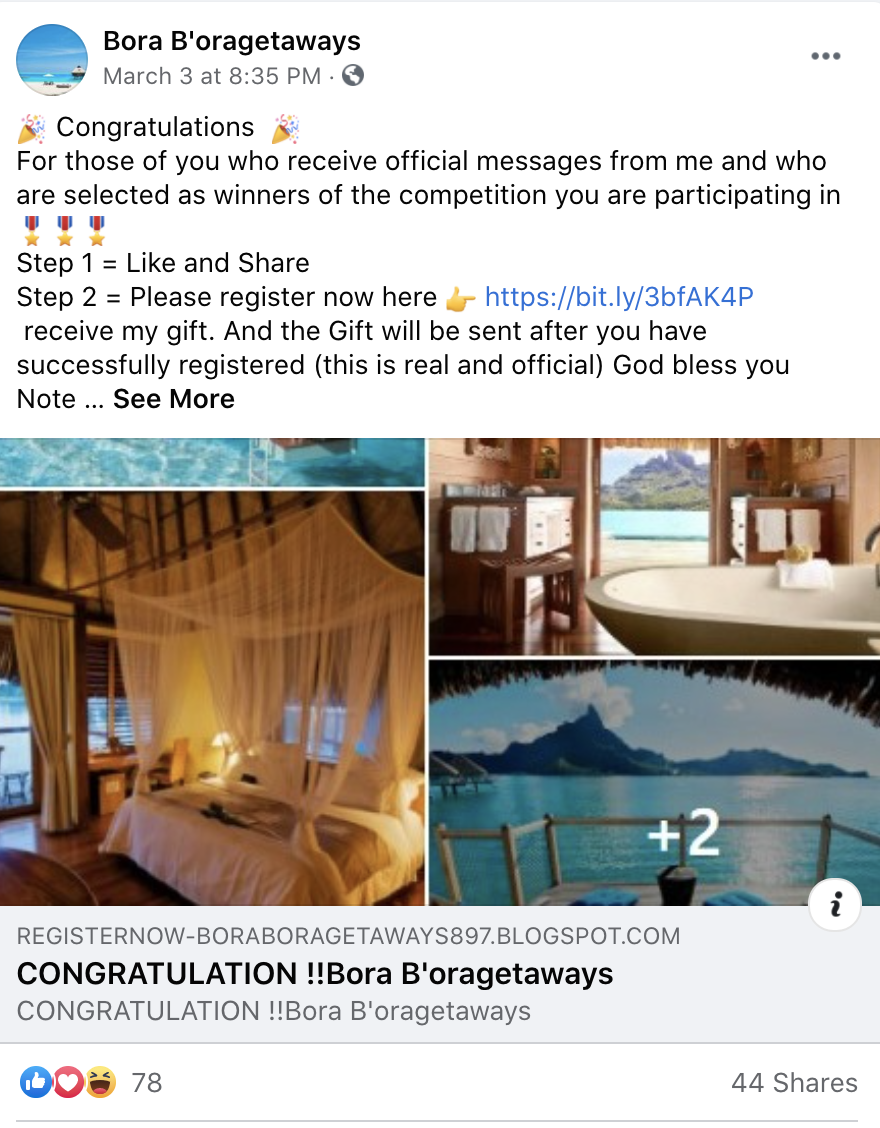880x1128 pixels.
Task: Click the grey CONGRATULATION link description
Action: [273, 1011]
